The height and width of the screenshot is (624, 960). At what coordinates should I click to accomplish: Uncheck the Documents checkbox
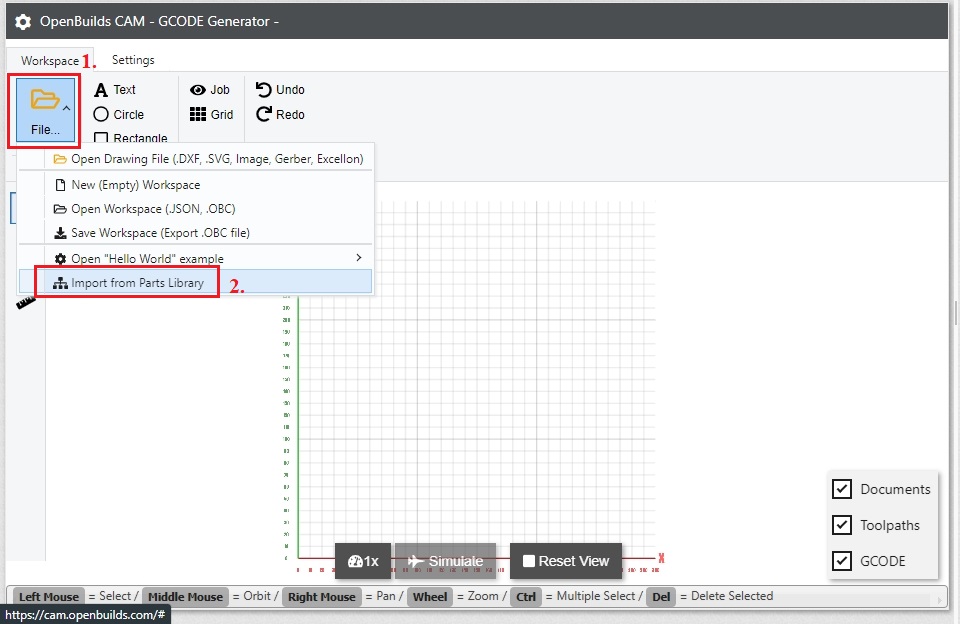pos(842,489)
